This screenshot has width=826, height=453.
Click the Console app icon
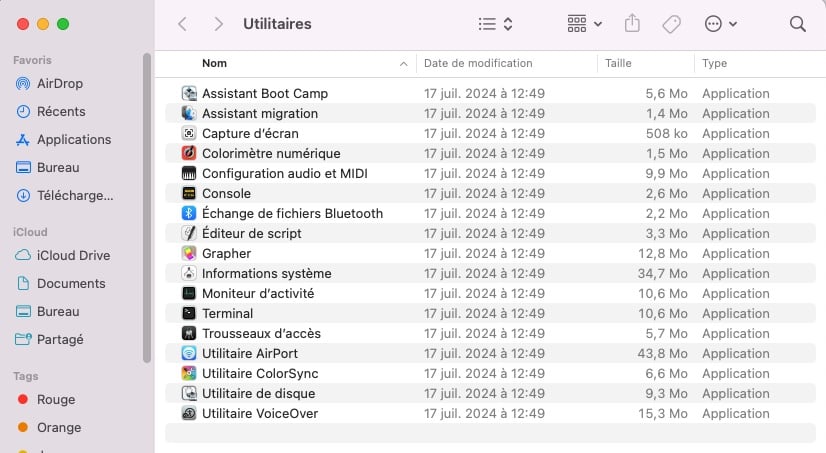(189, 193)
